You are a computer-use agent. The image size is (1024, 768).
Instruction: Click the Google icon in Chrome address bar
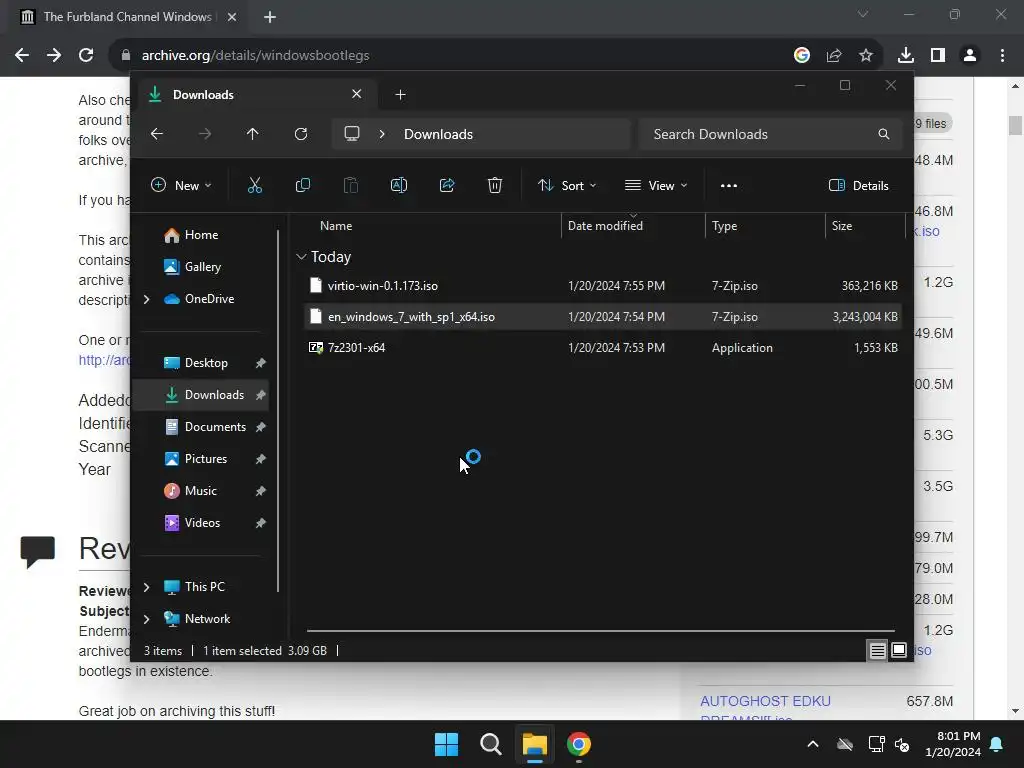point(802,56)
